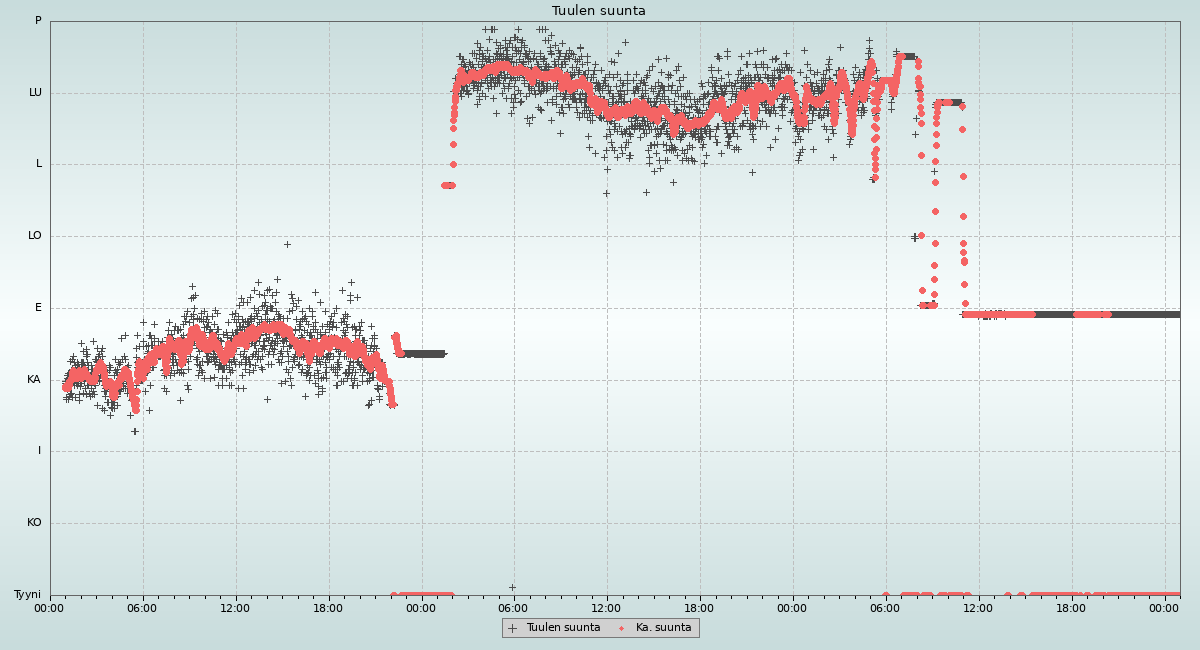Click the isolated plus data point near the LO gridline
This screenshot has width=1200, height=650.
pos(287,244)
